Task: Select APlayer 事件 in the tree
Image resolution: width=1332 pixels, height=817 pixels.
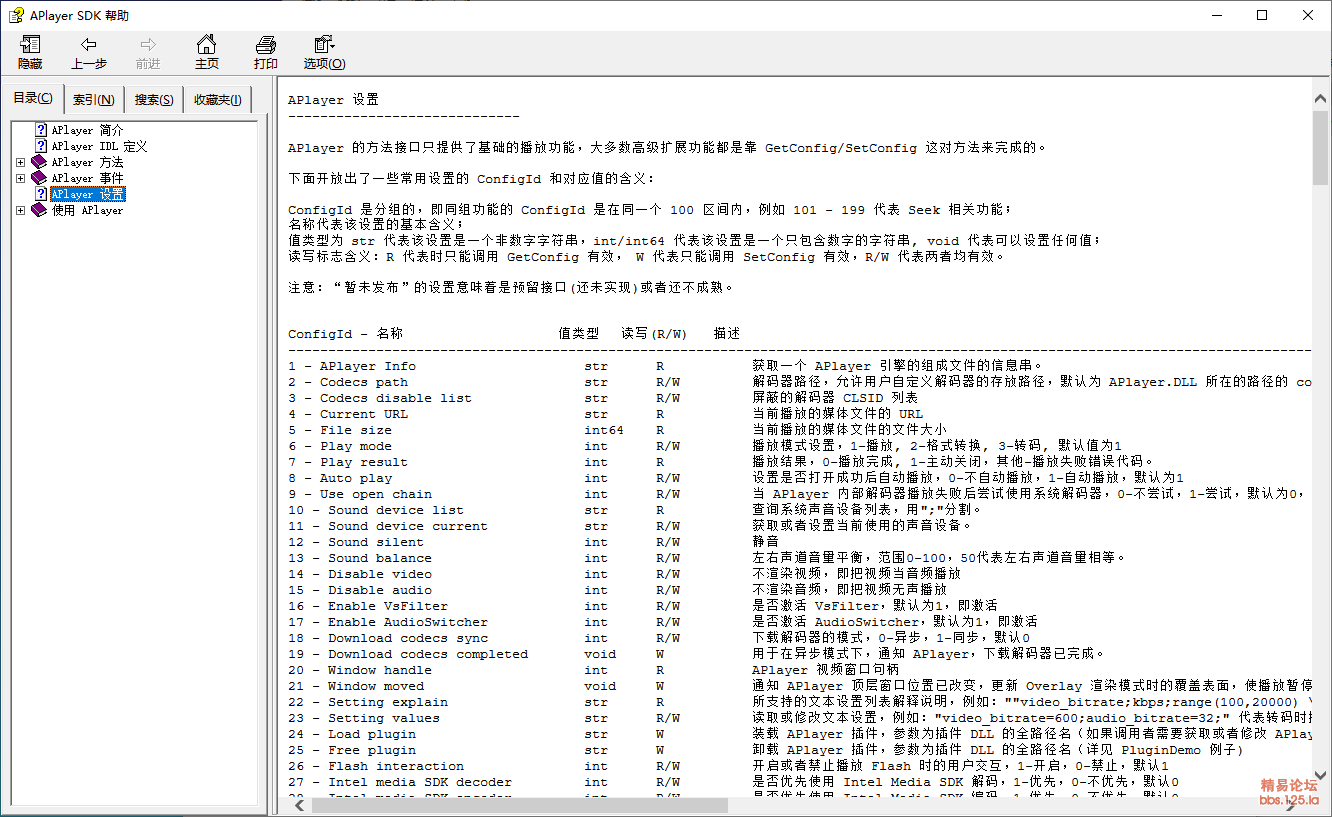Action: click(88, 178)
